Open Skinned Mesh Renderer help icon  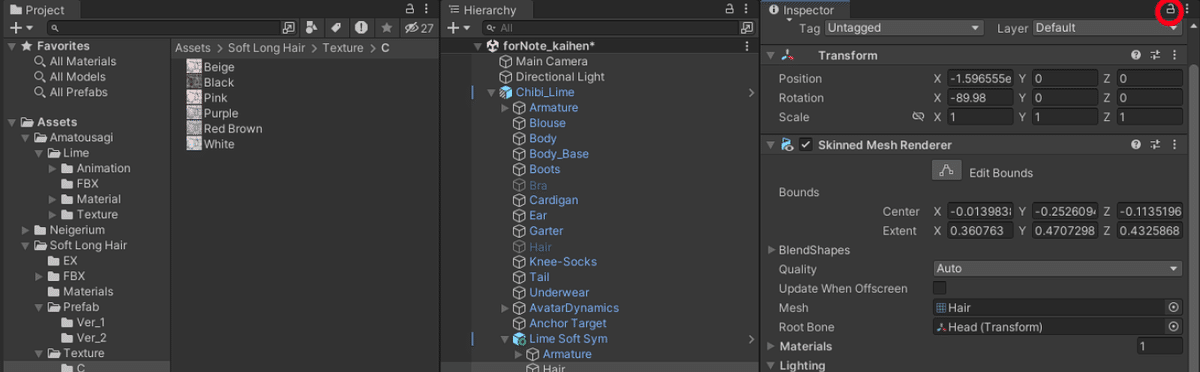pos(1136,145)
